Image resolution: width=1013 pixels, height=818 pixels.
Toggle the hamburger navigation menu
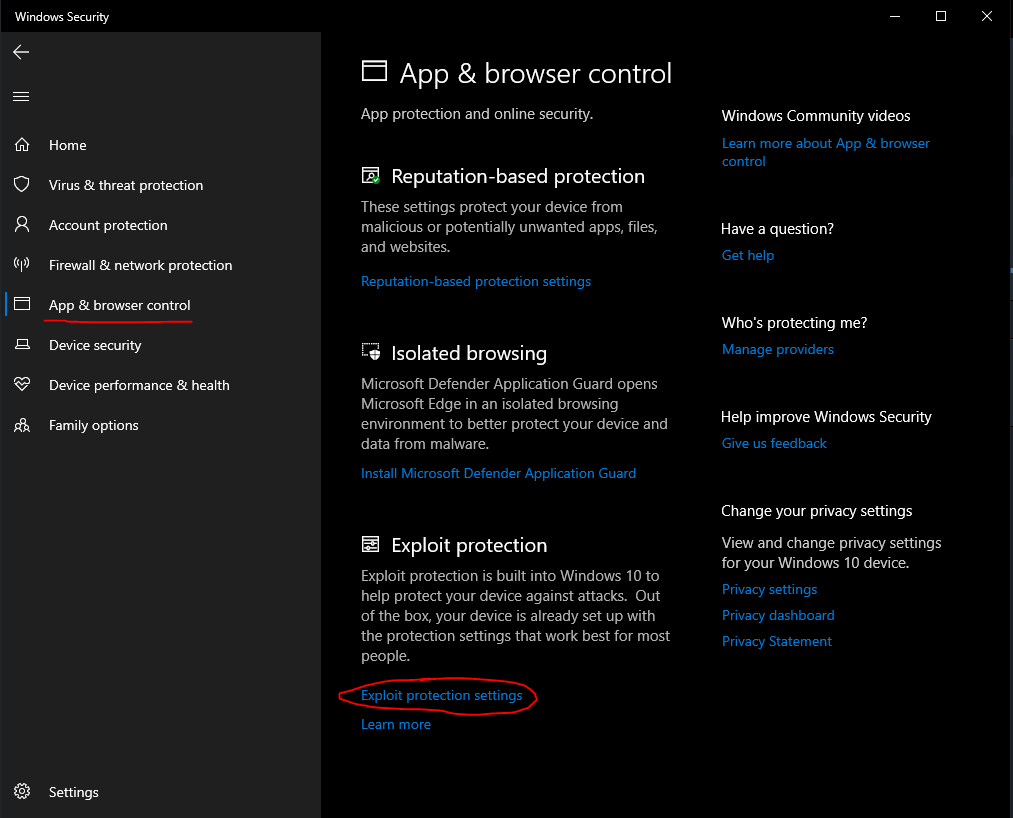click(x=21, y=97)
